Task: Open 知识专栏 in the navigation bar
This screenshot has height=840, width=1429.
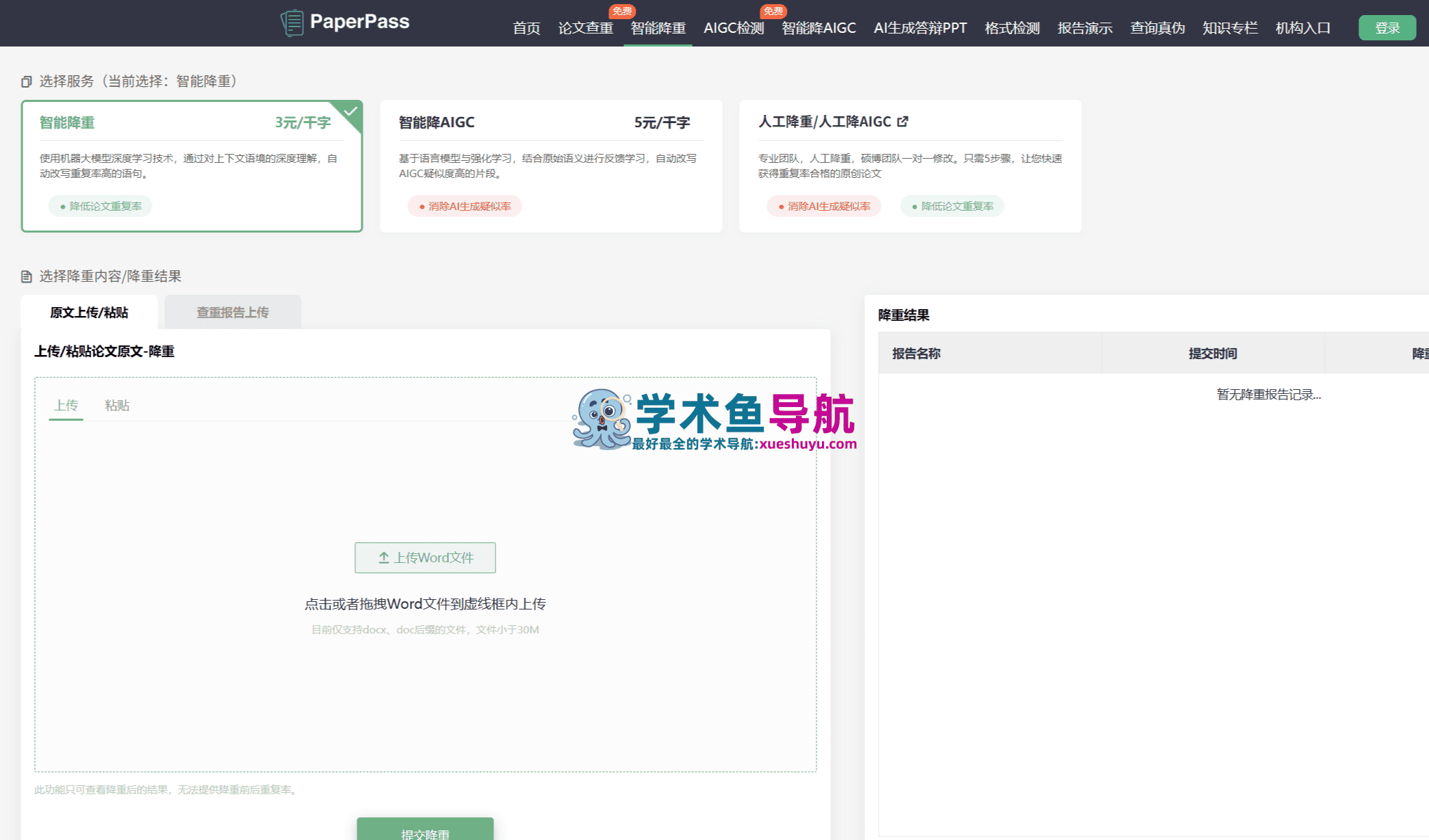Action: (x=1230, y=28)
